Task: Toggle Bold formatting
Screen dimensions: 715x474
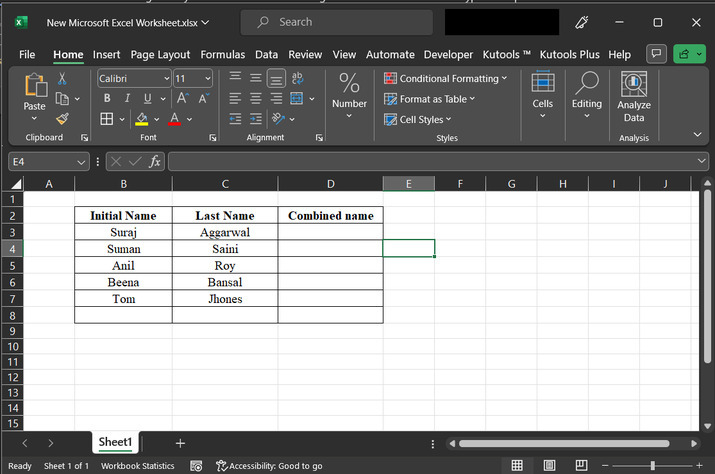Action: pos(107,98)
